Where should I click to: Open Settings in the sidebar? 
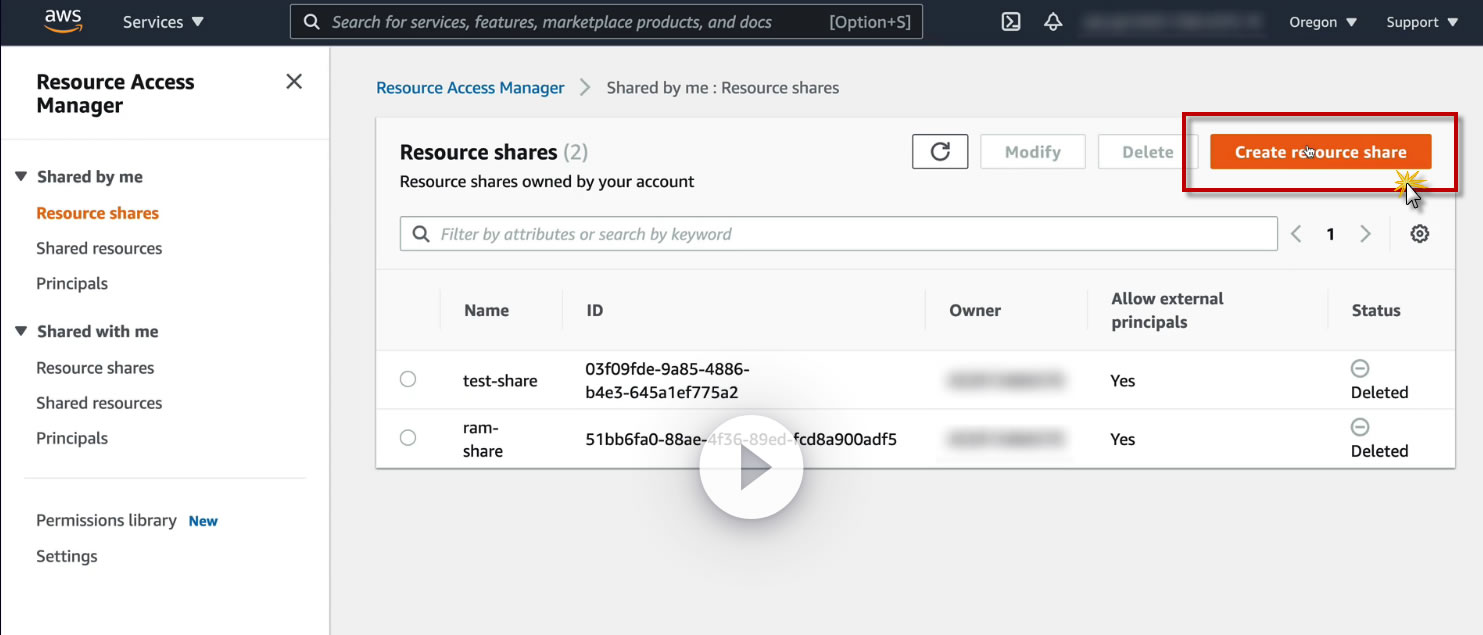[x=67, y=556]
